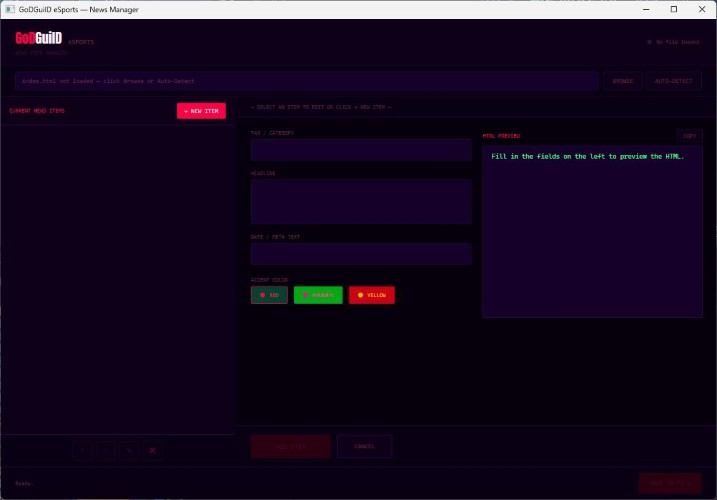Click the HTML preview code area
This screenshot has height=500, width=717.
(592, 232)
